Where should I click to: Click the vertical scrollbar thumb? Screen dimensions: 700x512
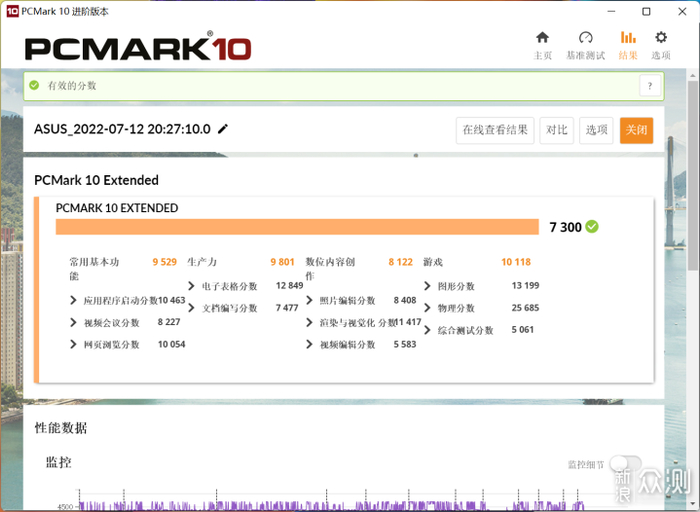(x=692, y=176)
